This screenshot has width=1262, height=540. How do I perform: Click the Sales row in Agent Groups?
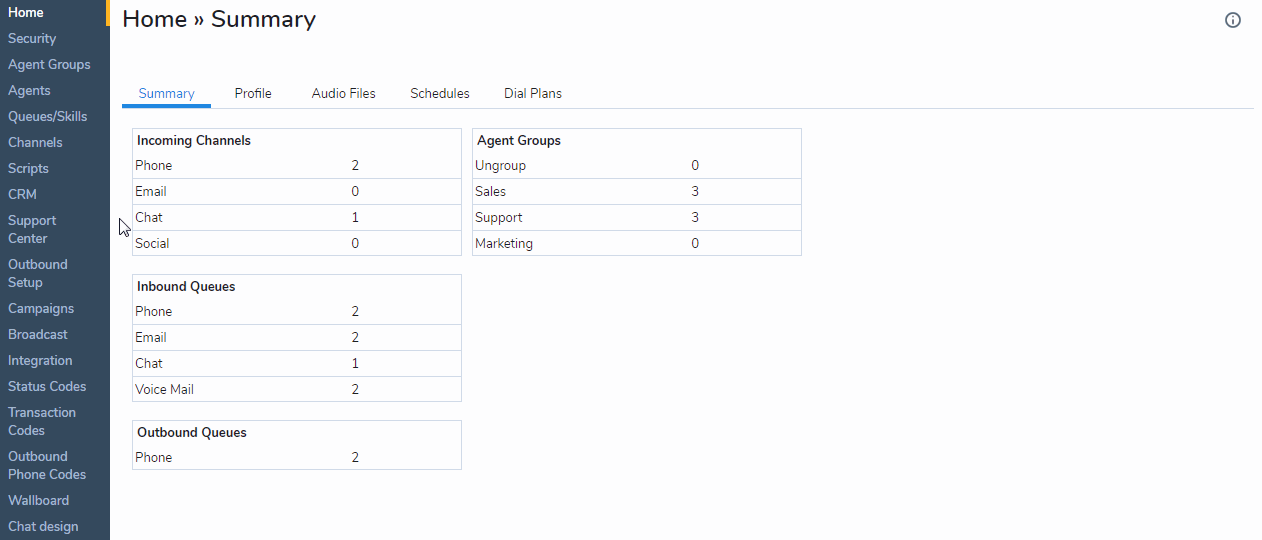coord(637,191)
